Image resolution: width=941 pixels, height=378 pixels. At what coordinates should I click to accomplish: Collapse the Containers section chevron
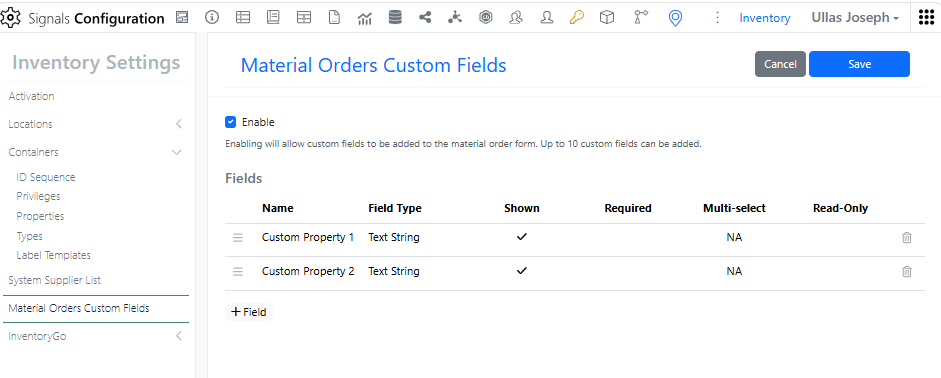(x=177, y=152)
